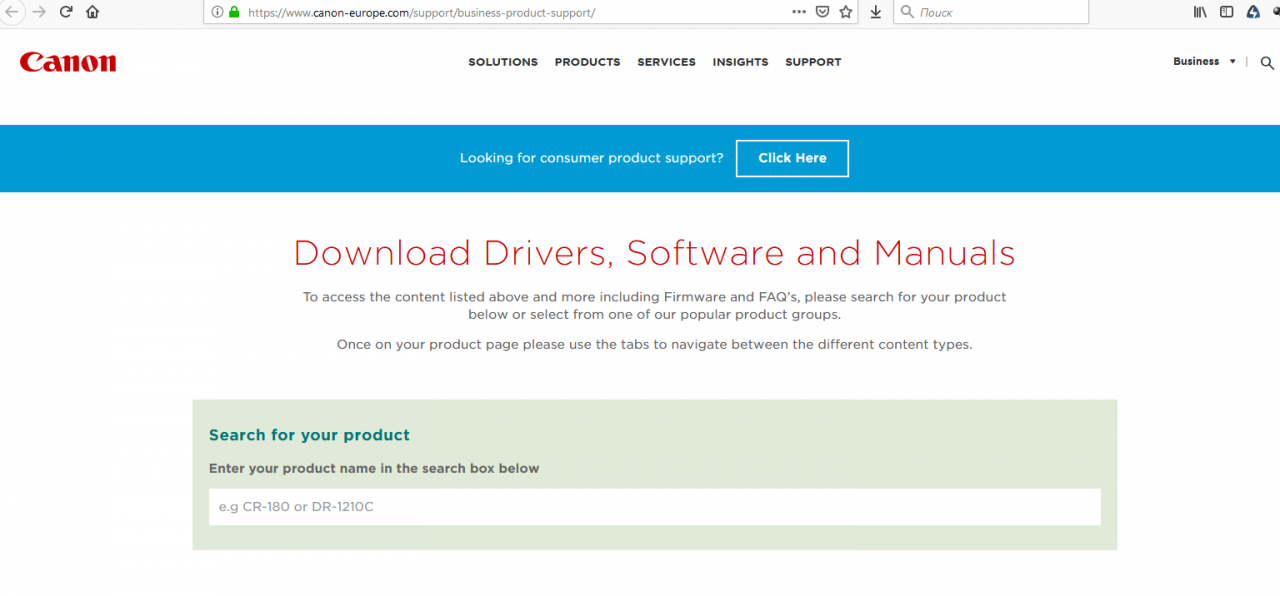The height and width of the screenshot is (596, 1280).
Task: Save page to Pocket
Action: click(822, 12)
